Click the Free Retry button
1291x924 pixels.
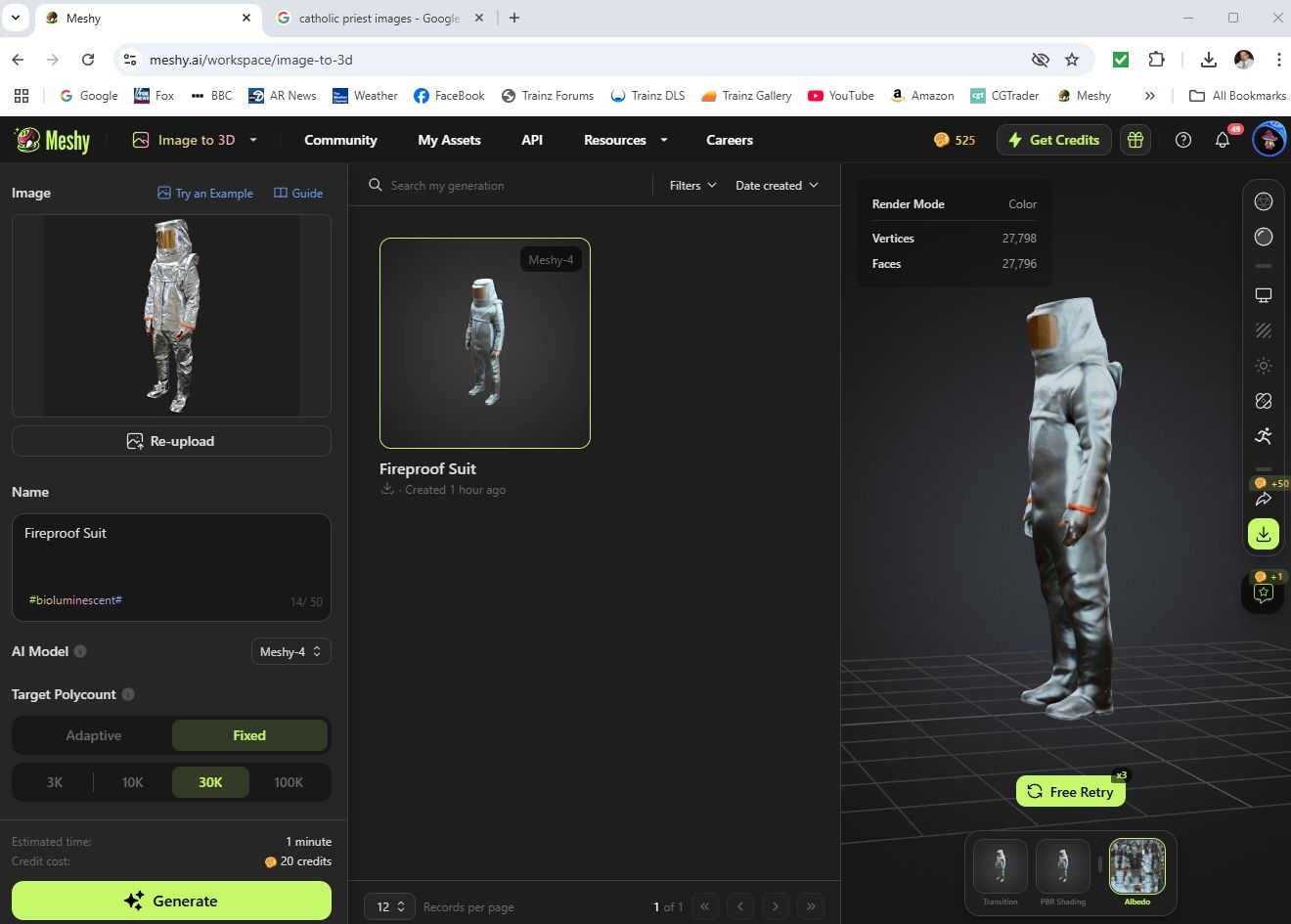click(x=1071, y=792)
